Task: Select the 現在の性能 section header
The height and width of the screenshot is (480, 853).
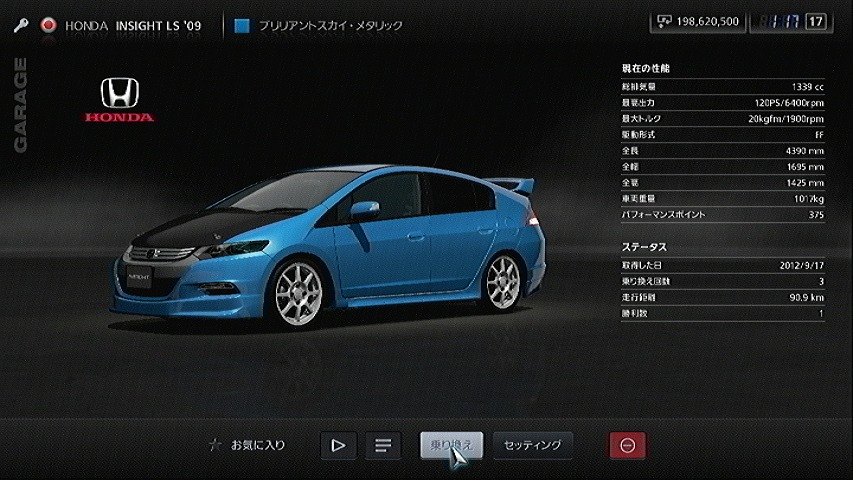Action: click(x=646, y=68)
